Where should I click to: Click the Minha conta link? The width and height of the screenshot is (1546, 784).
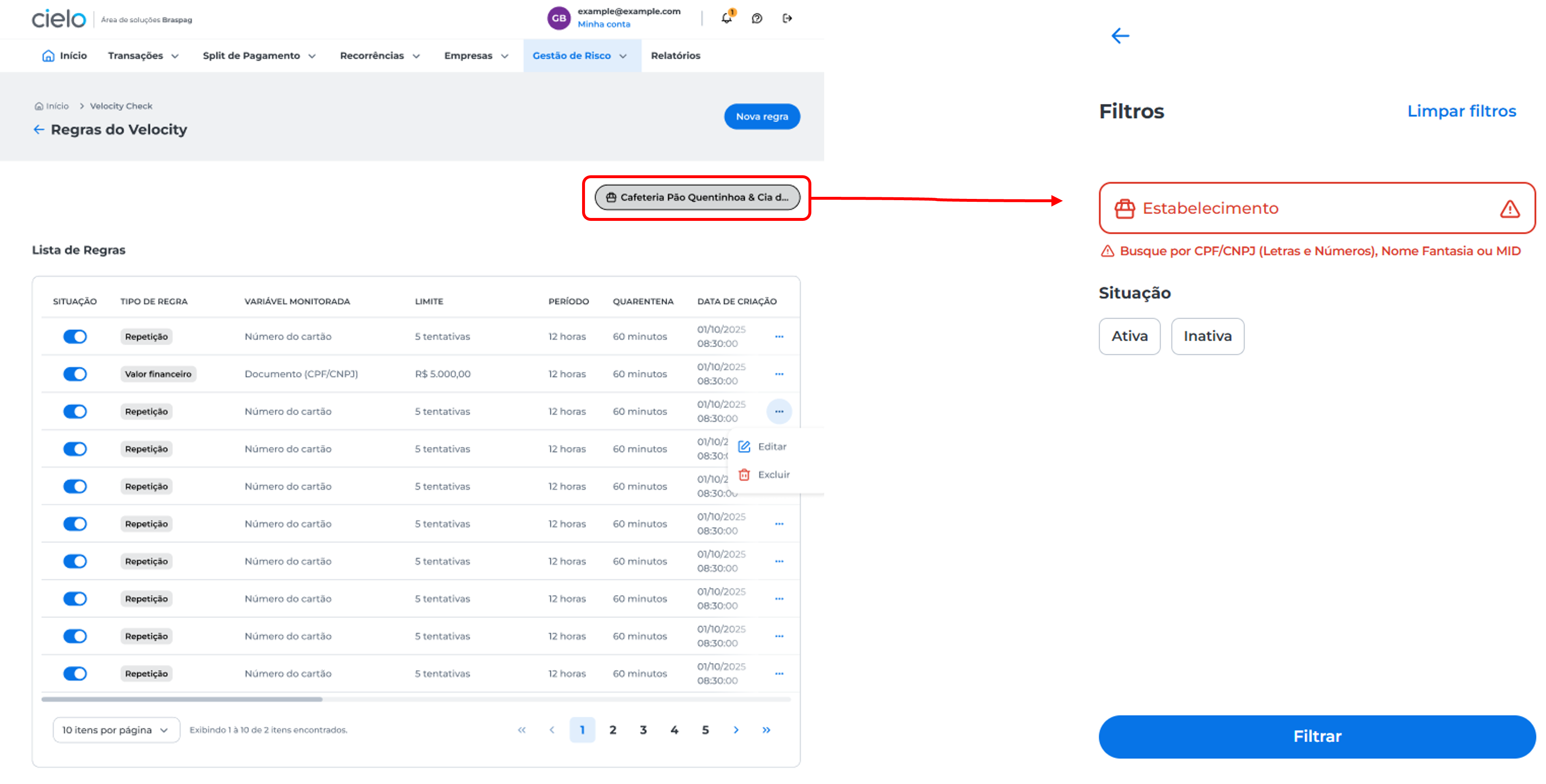pos(604,24)
